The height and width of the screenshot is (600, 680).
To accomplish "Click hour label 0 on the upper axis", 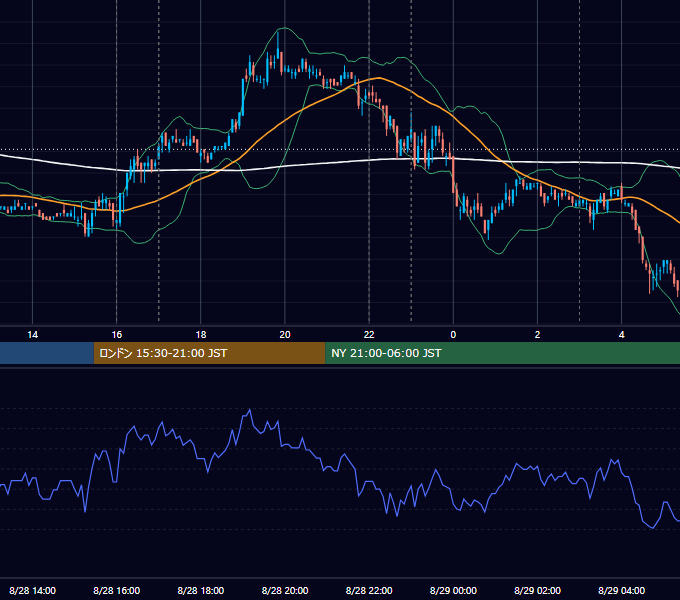I will point(453,335).
